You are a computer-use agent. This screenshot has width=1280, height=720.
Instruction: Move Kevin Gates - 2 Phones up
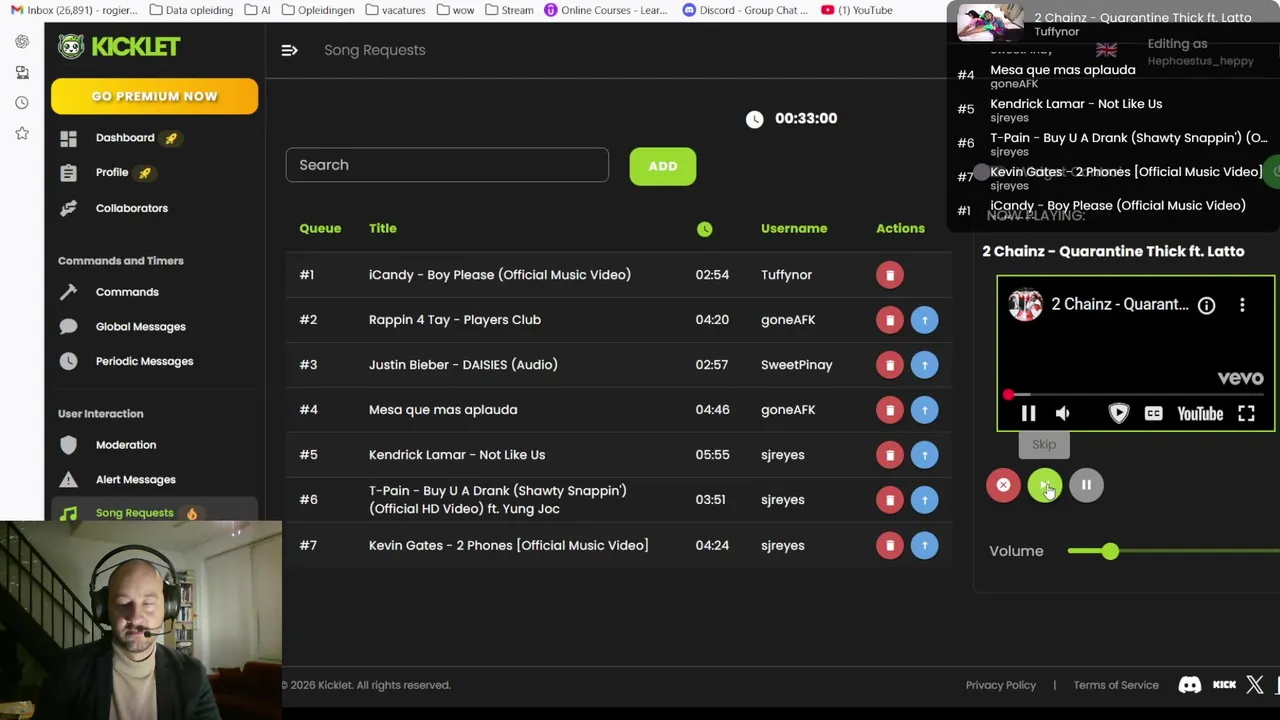(924, 546)
